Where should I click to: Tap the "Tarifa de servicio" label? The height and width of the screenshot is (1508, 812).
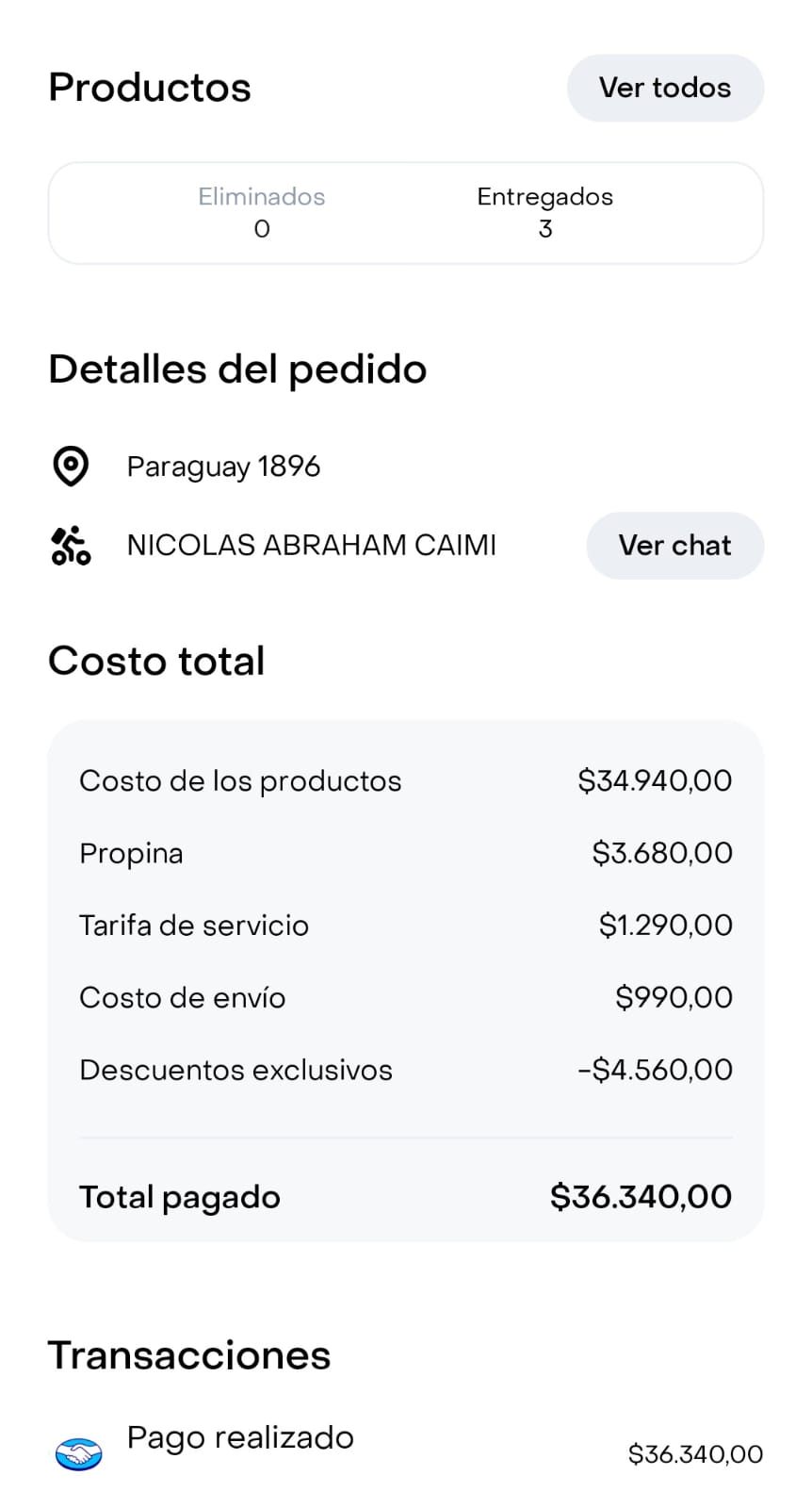pyautogui.click(x=194, y=926)
